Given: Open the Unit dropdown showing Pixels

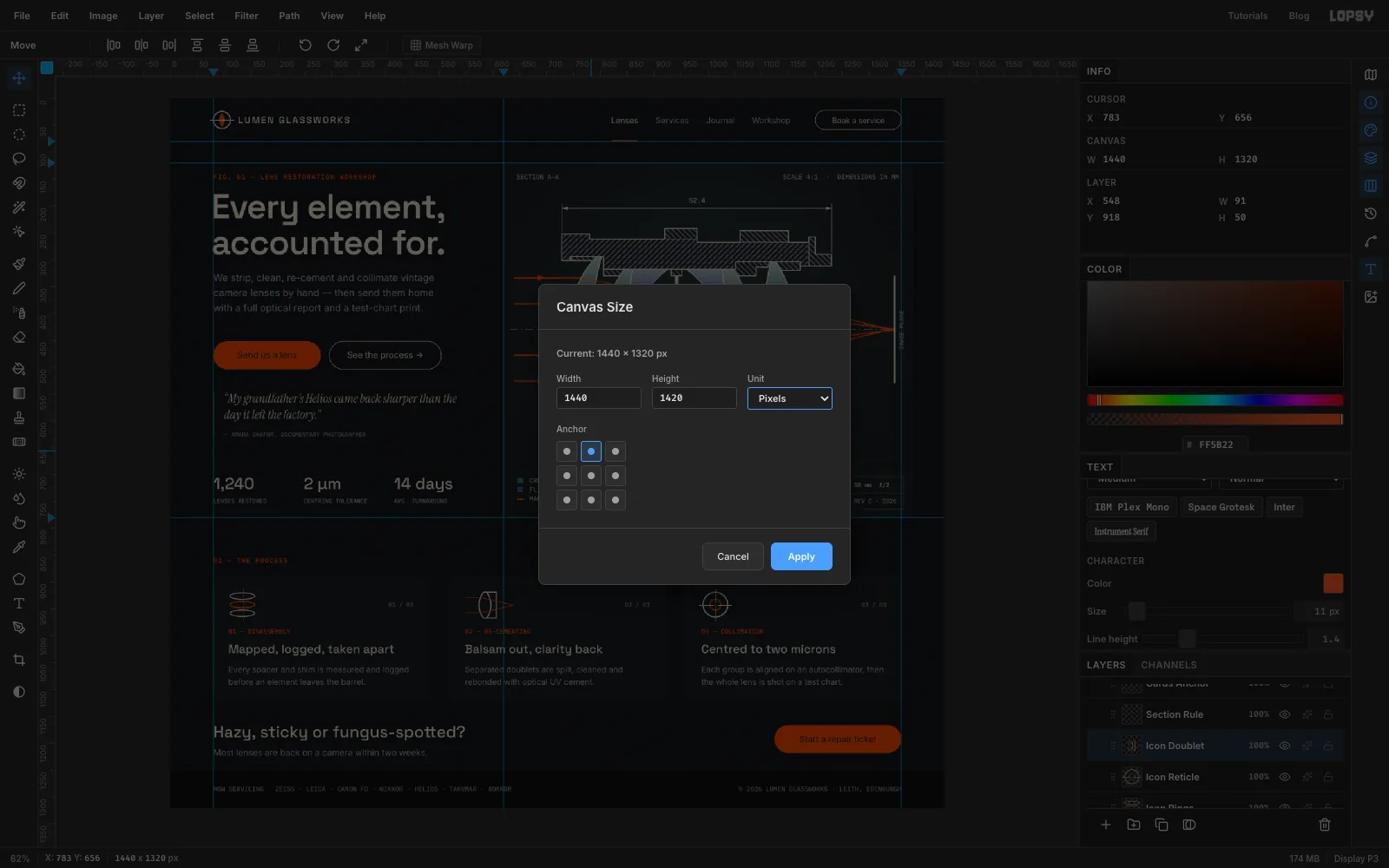Looking at the screenshot, I should tap(790, 398).
